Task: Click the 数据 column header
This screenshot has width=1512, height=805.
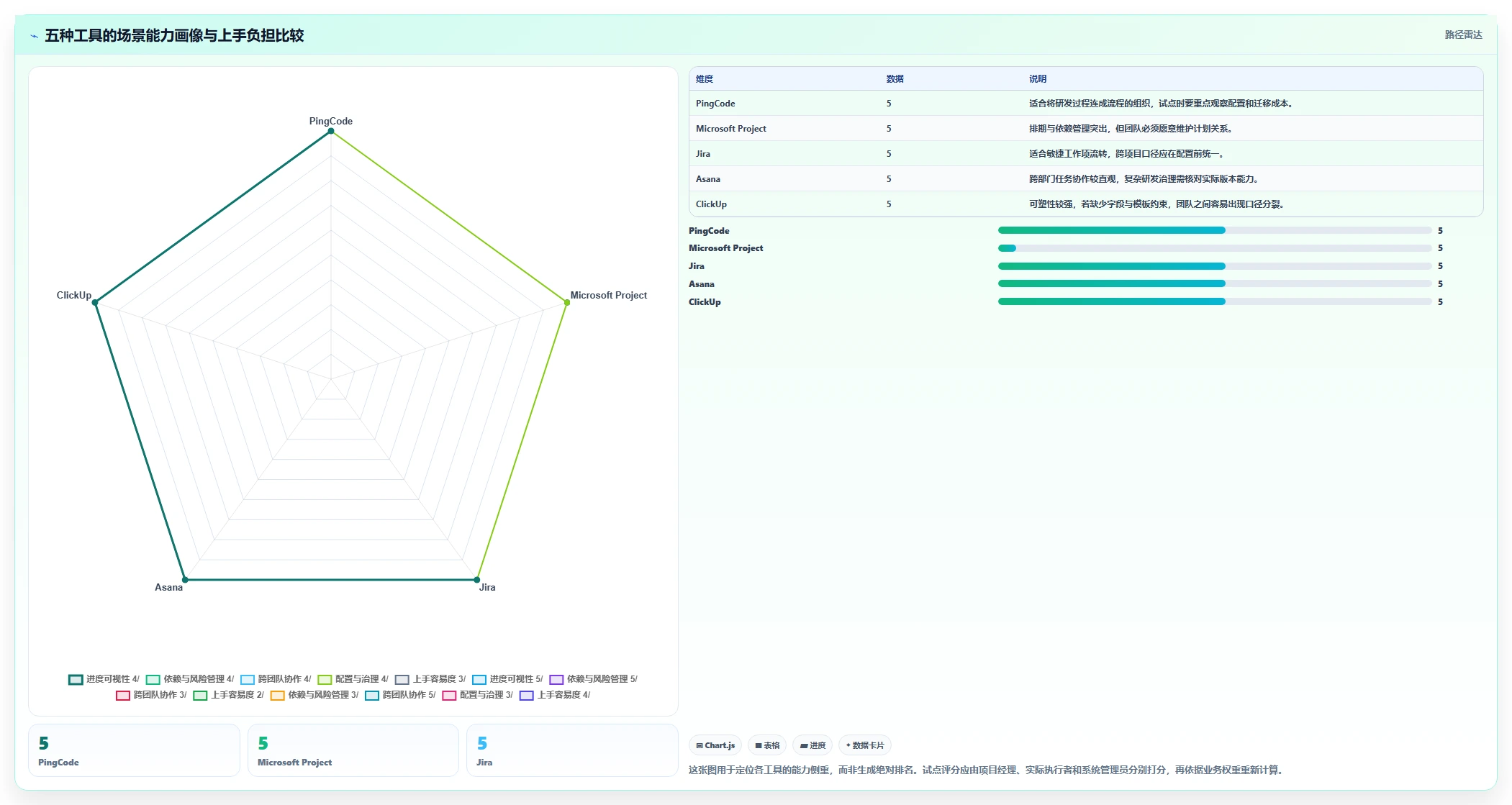Action: pyautogui.click(x=895, y=79)
